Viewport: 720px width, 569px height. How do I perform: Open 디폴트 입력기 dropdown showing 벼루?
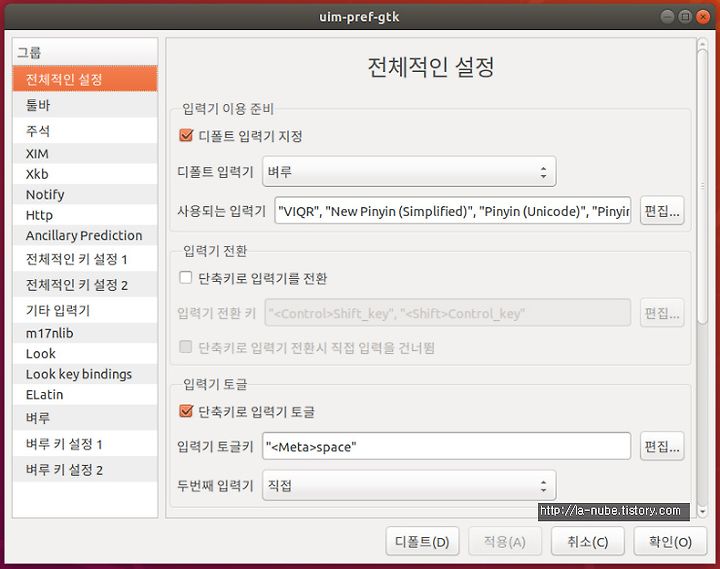tap(409, 171)
